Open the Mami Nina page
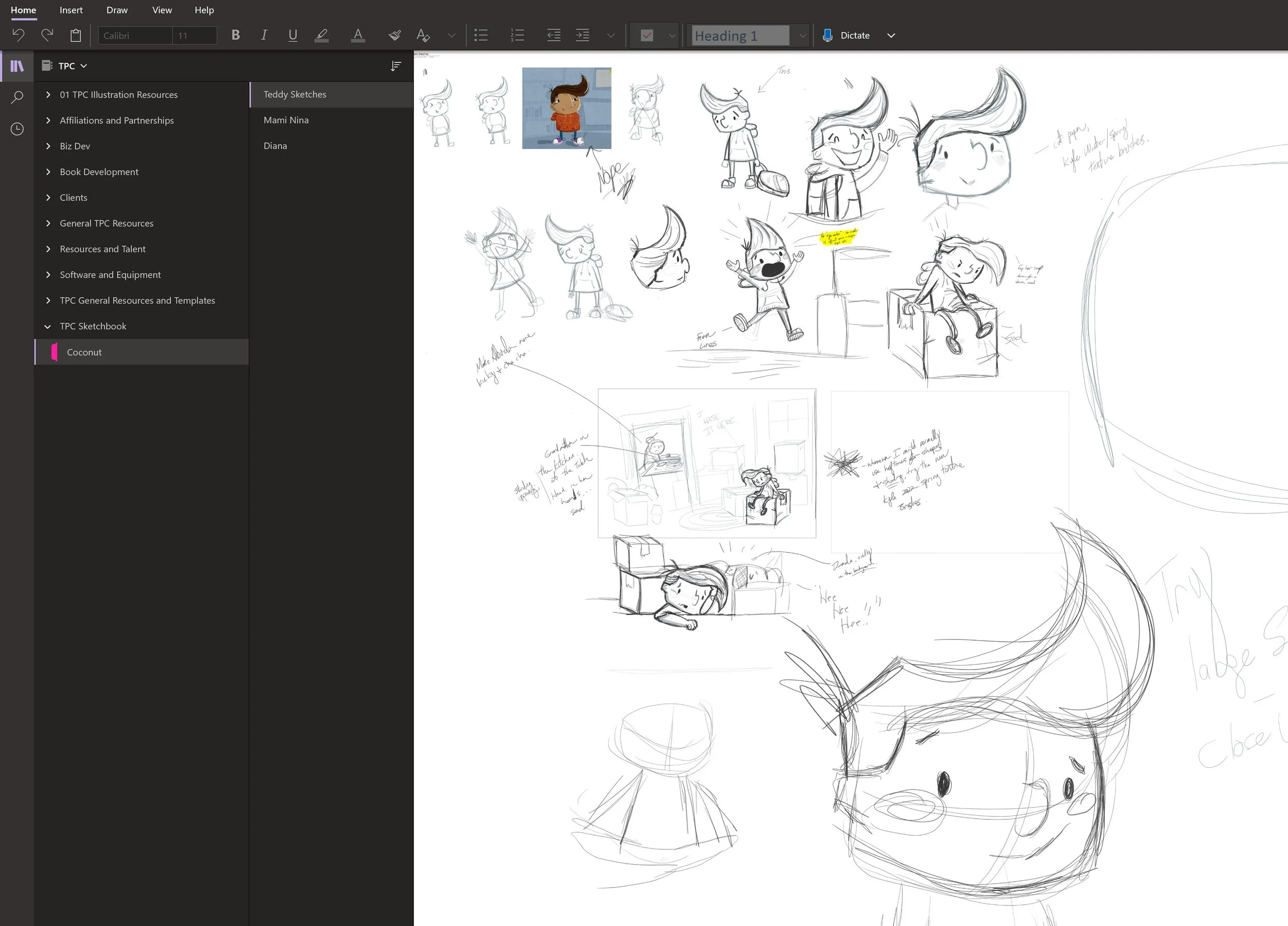 click(x=286, y=120)
